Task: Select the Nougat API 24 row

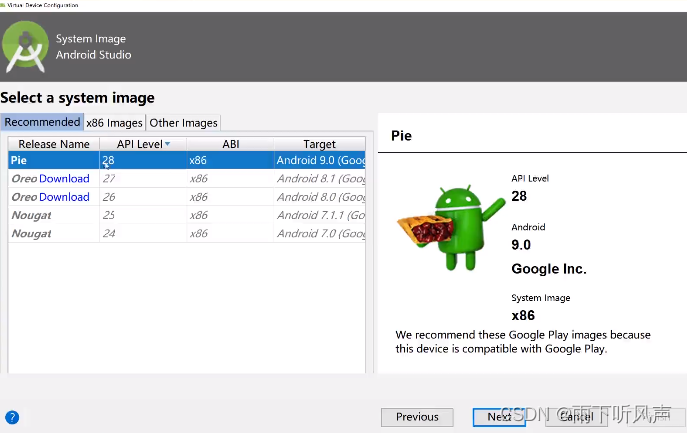Action: click(187, 234)
